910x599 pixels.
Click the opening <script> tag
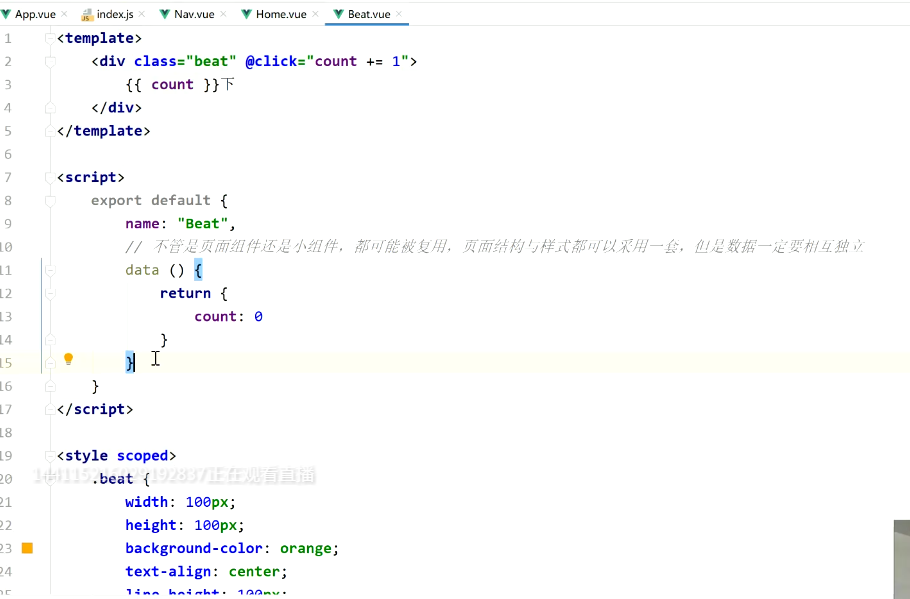click(91, 178)
